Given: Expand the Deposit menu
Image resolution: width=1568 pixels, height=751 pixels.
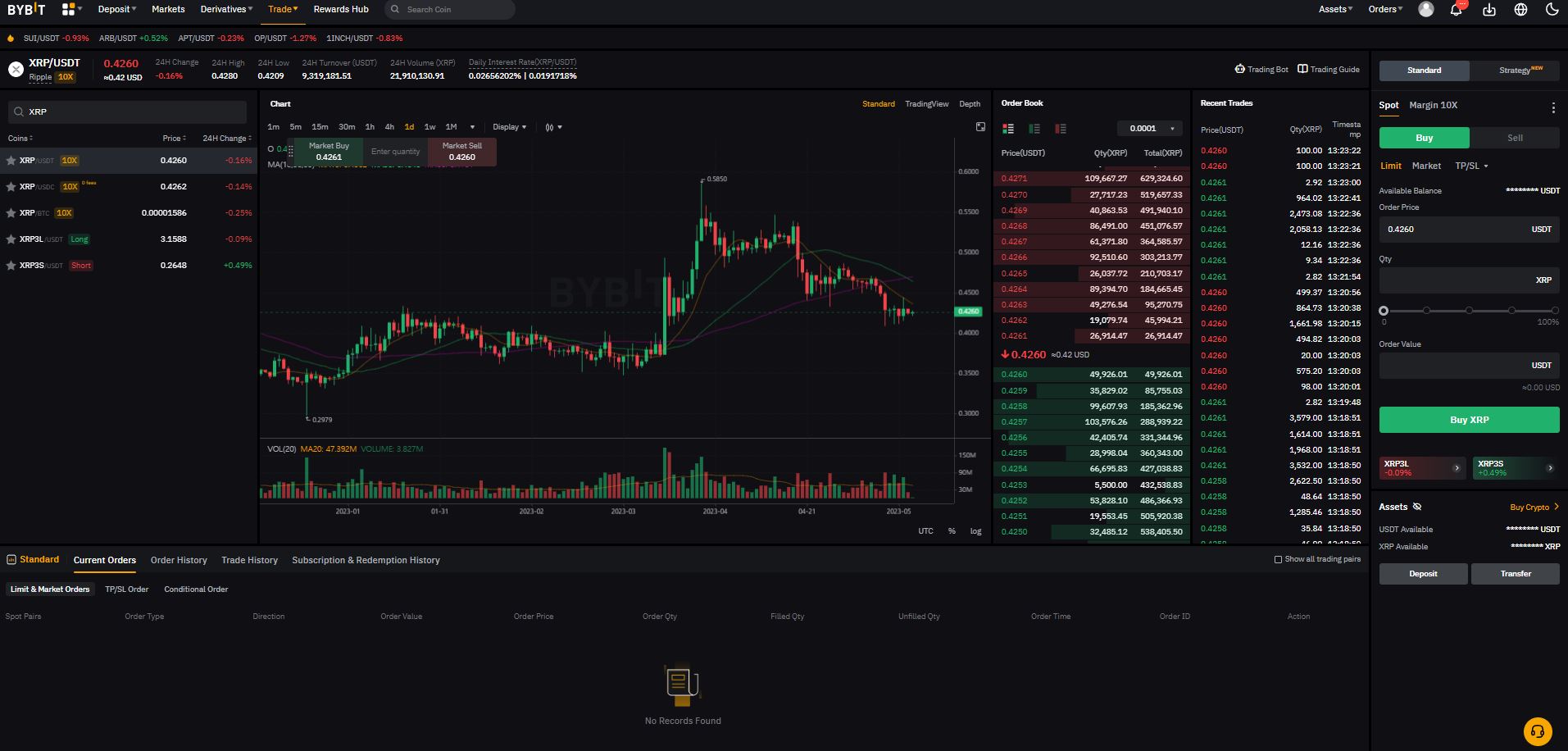Looking at the screenshot, I should point(117,9).
